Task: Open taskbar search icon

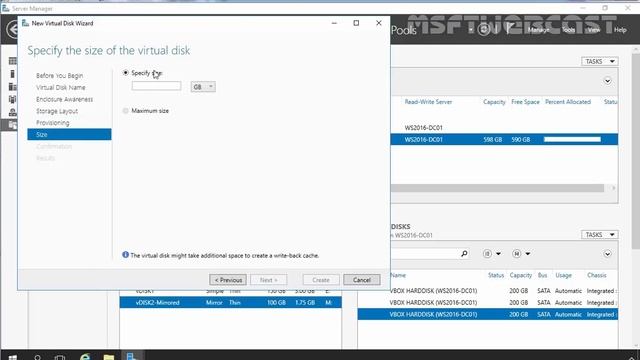Action: pyautogui.click(x=37, y=357)
